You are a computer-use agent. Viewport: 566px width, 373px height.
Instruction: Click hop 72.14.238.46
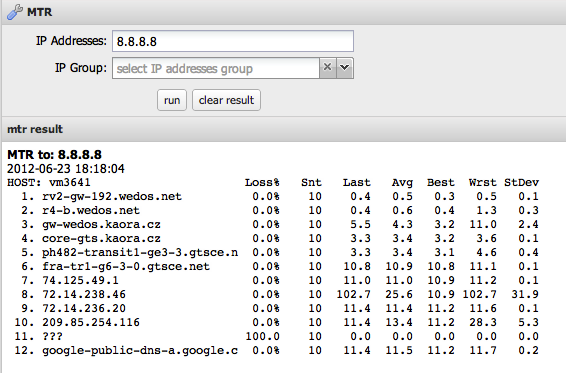[x=84, y=295]
